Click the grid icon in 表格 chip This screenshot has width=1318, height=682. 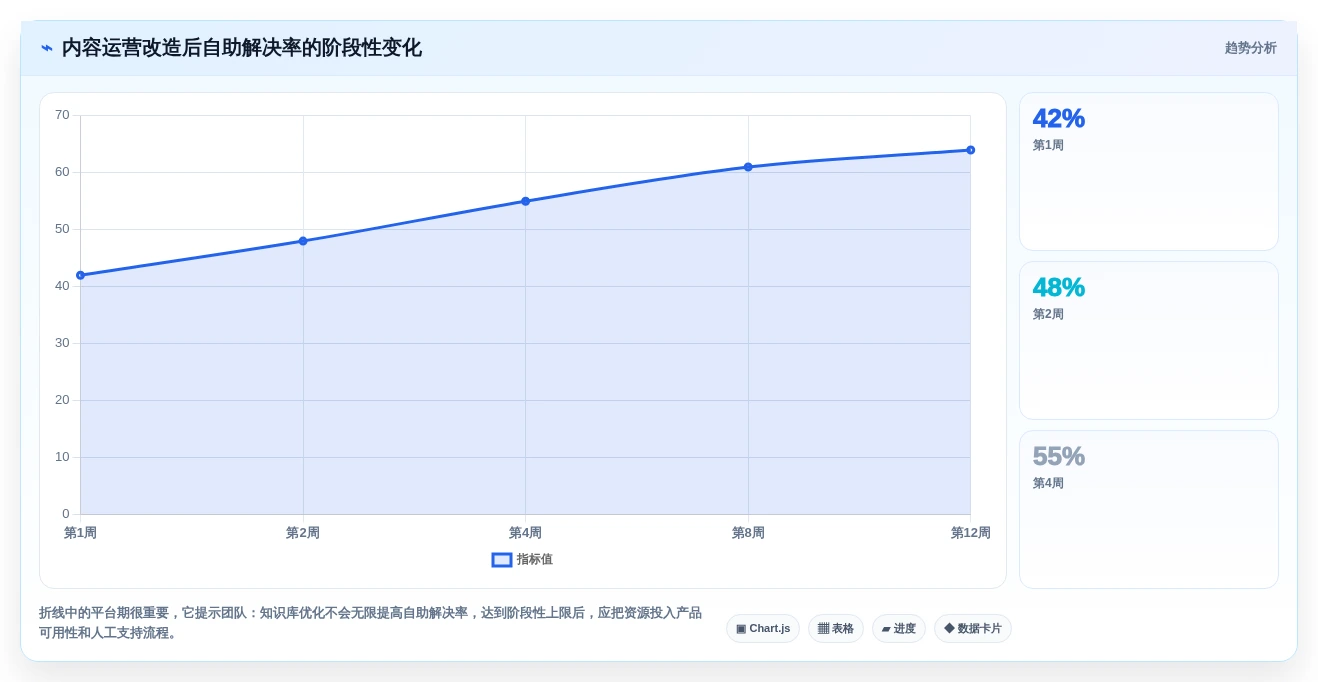[x=823, y=629]
